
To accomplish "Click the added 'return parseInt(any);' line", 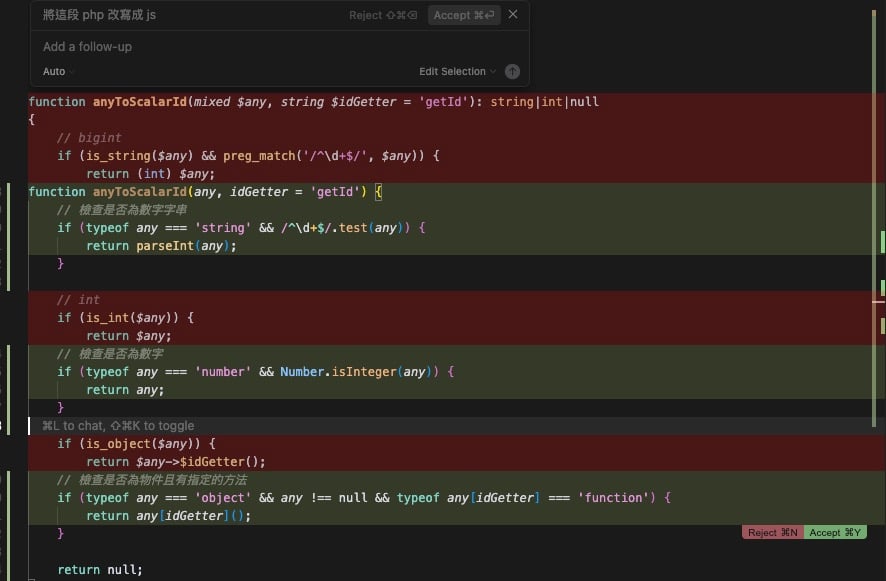I will [161, 246].
